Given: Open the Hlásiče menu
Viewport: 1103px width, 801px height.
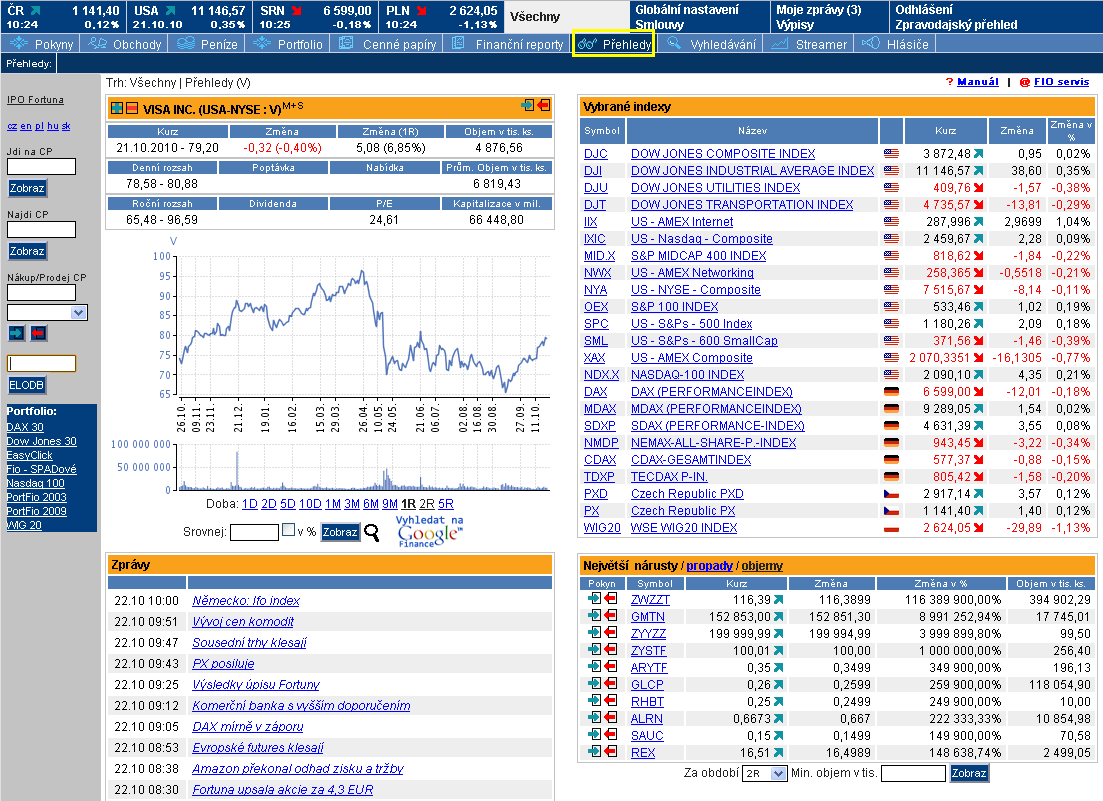Looking at the screenshot, I should coord(895,44).
